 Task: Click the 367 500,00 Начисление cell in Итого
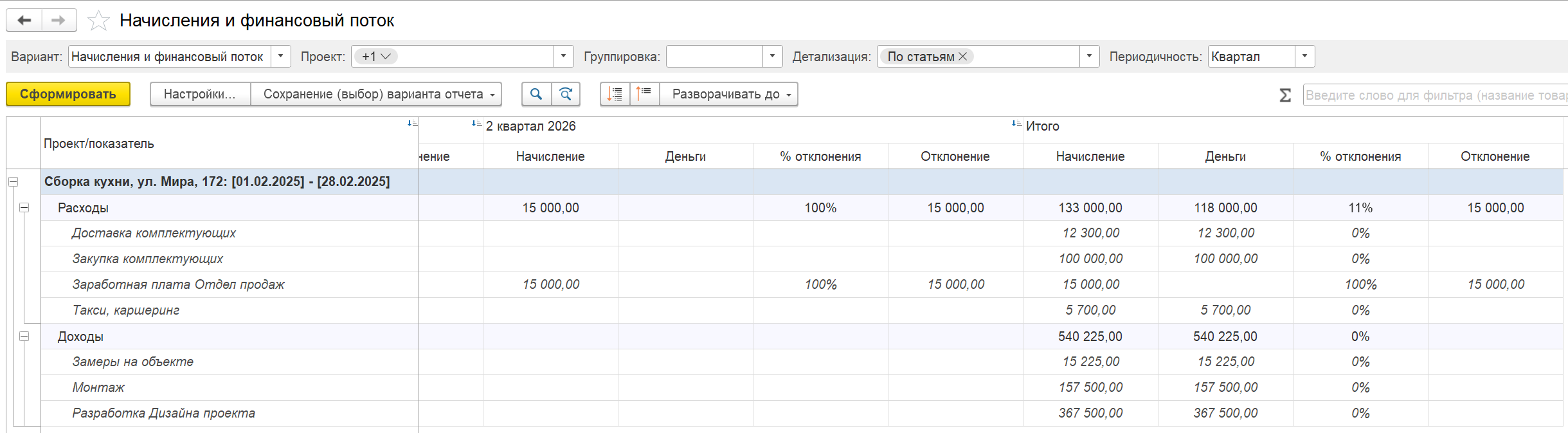point(1090,413)
